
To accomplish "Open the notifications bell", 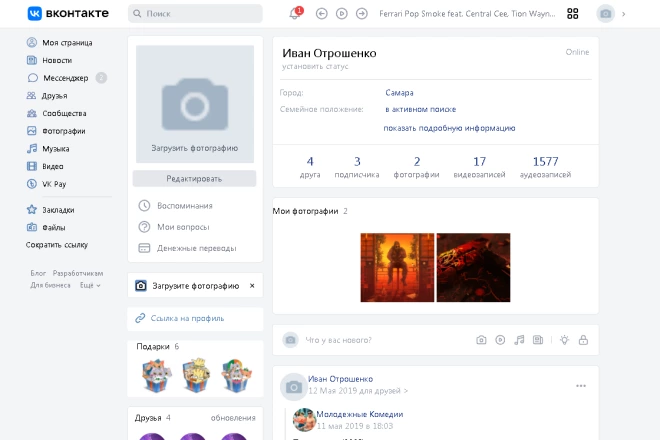I will (x=295, y=13).
